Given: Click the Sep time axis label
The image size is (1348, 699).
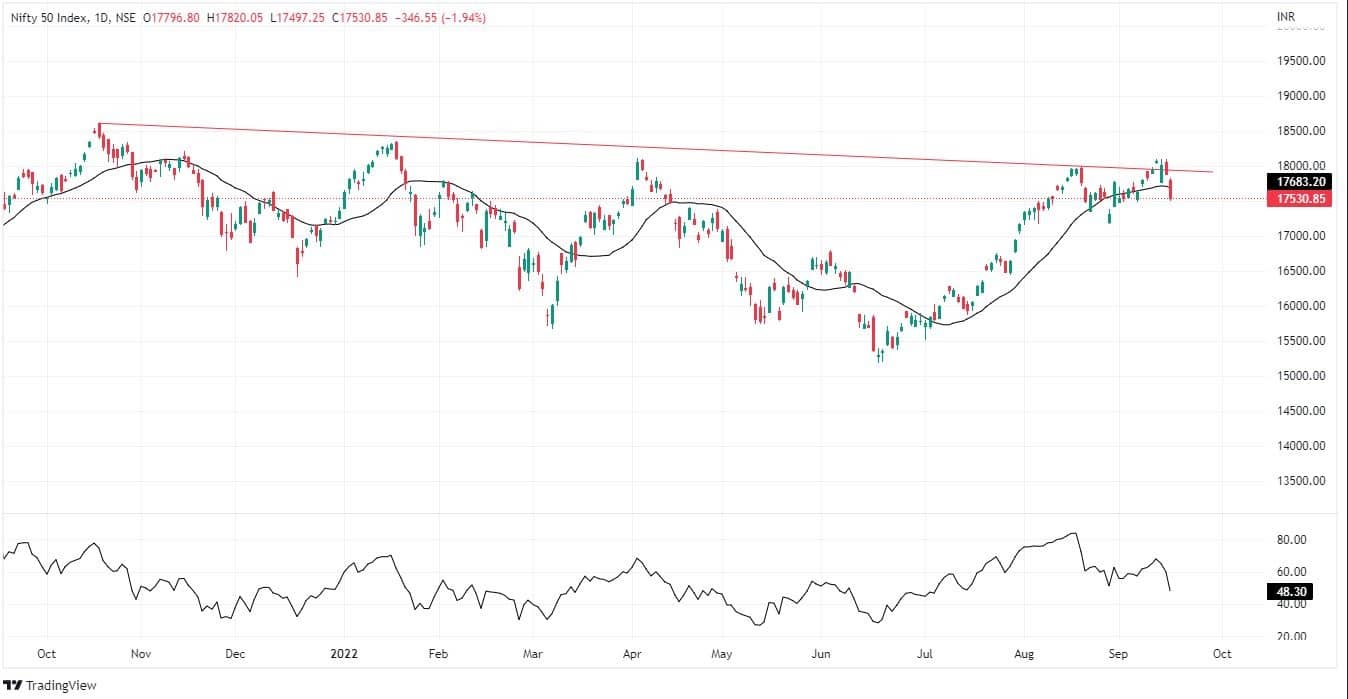Looking at the screenshot, I should click(1118, 654).
